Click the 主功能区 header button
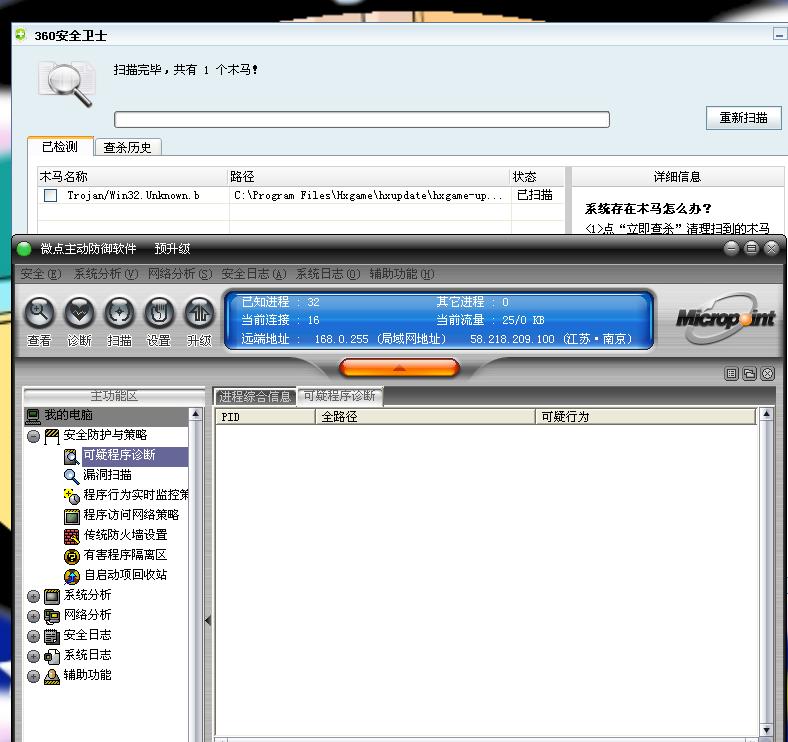 114,396
